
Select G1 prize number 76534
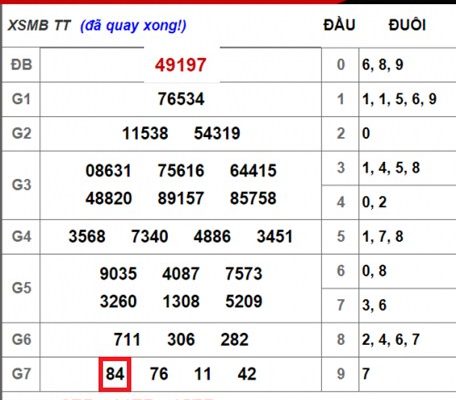tap(181, 99)
